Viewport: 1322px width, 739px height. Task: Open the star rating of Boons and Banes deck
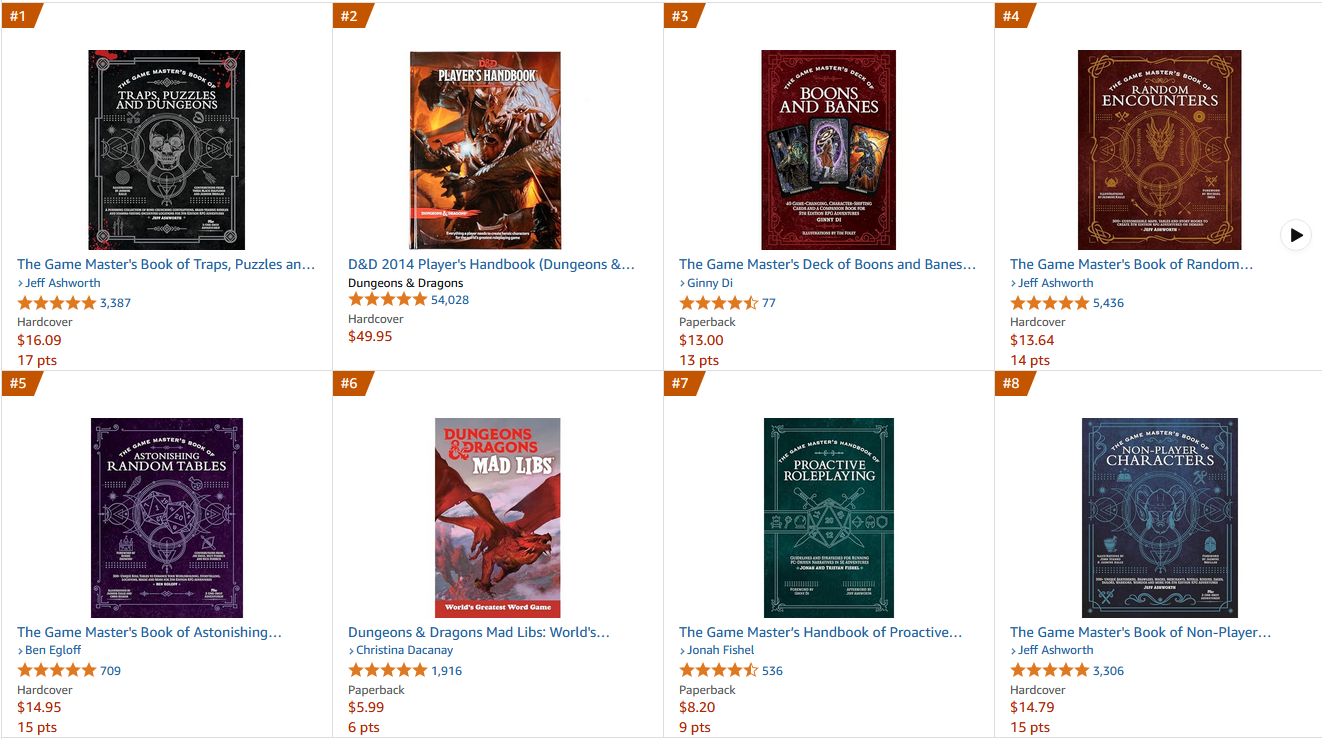(718, 303)
